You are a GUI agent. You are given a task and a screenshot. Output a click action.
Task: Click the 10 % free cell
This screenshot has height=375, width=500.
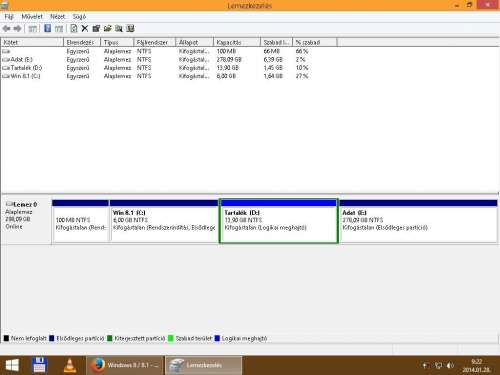pyautogui.click(x=302, y=68)
